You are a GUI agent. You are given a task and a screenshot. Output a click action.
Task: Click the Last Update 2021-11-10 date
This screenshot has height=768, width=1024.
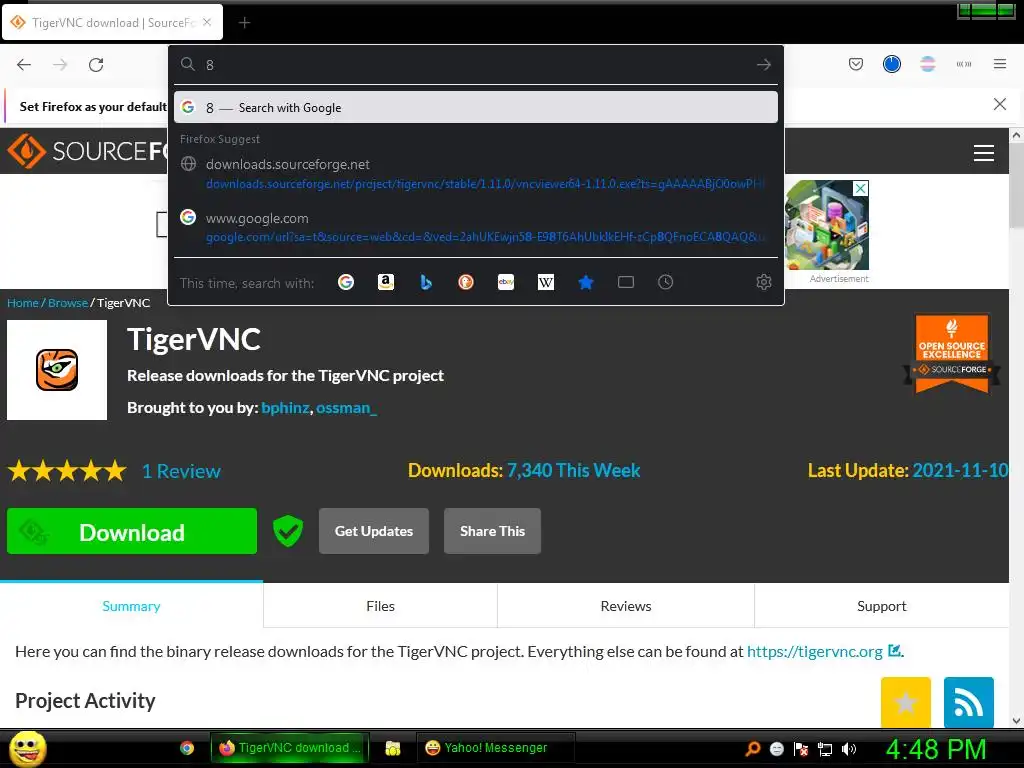point(960,470)
